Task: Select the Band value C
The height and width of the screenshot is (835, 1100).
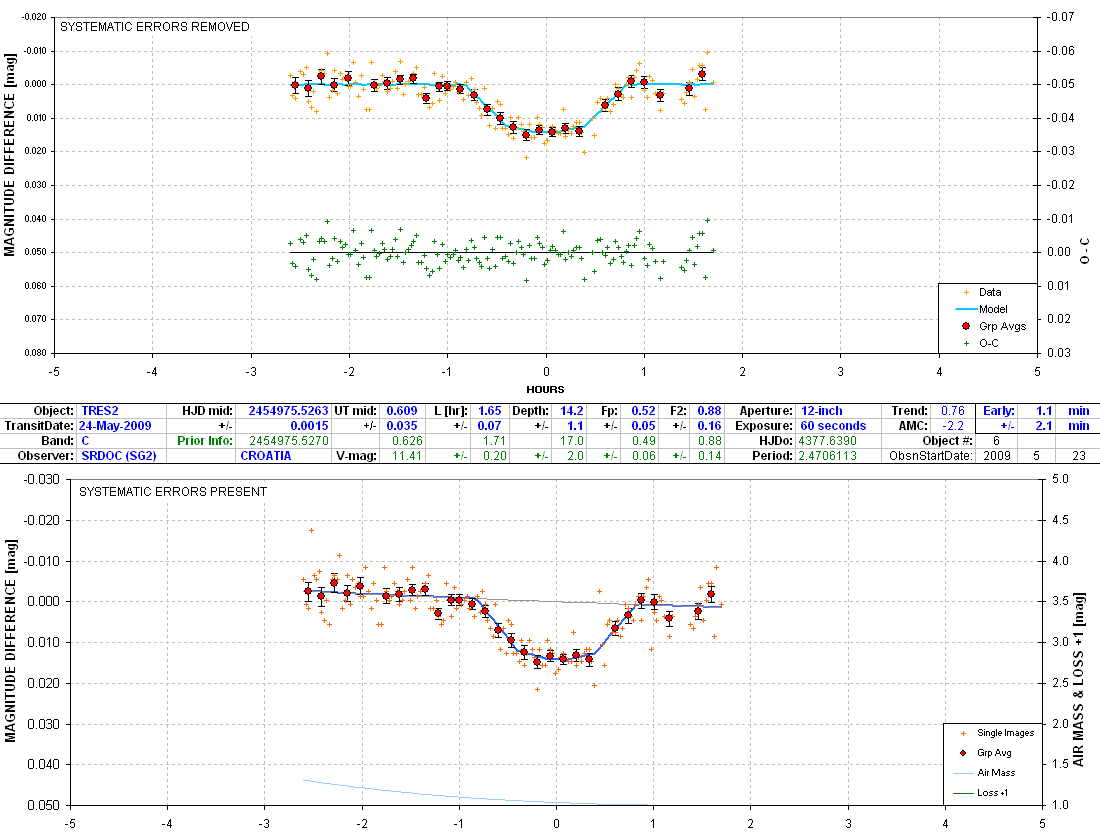Action: coord(85,441)
